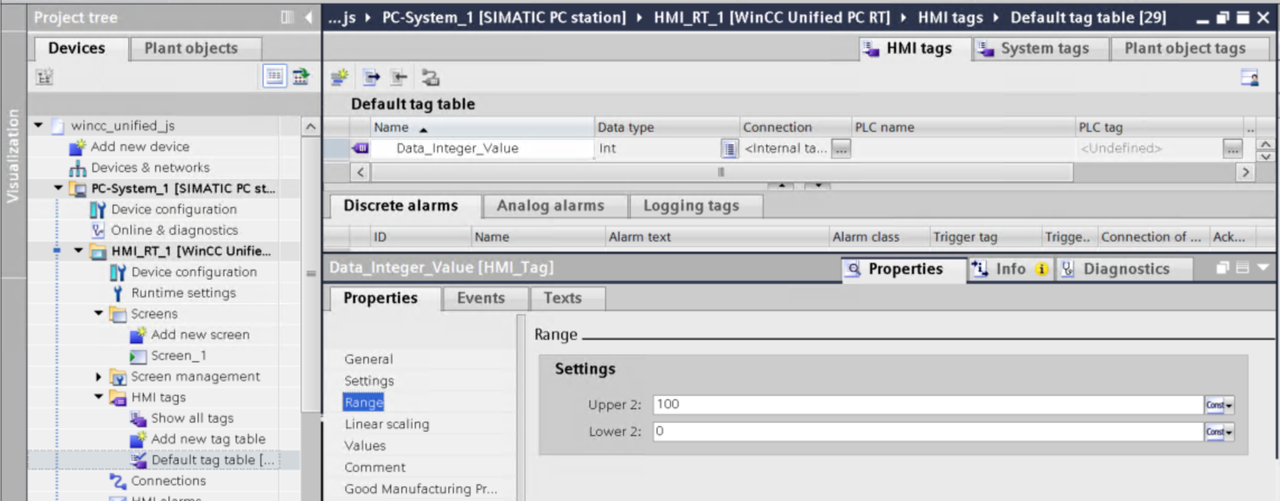Click the synchronize tags toolbar icon
The height and width of the screenshot is (501, 1280).
[430, 78]
